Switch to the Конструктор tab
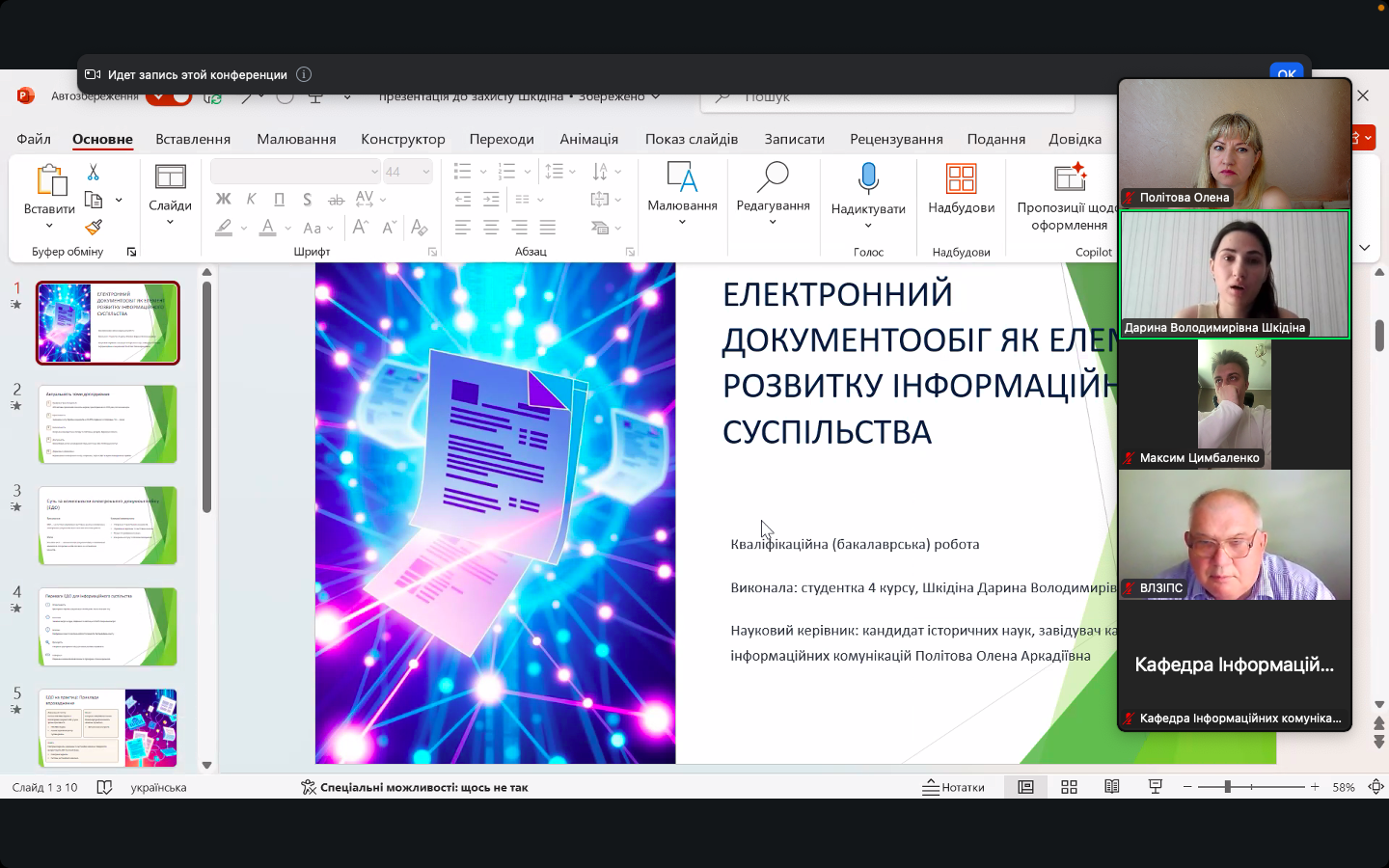This screenshot has width=1389, height=868. pyautogui.click(x=402, y=139)
